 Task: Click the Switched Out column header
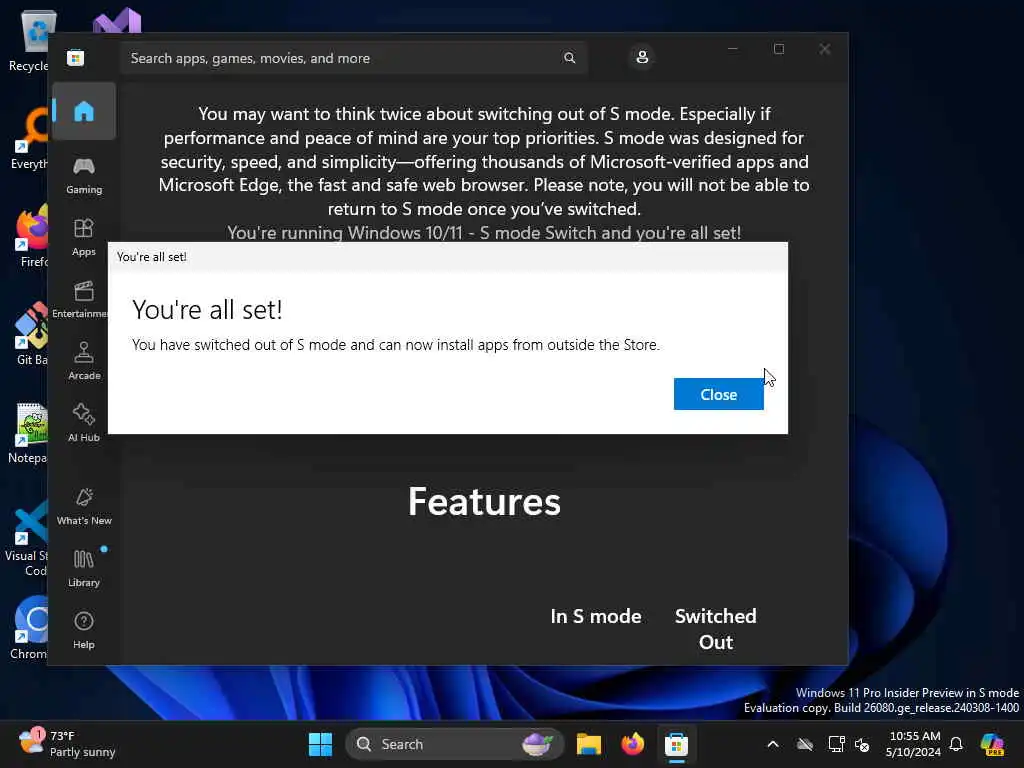click(x=716, y=629)
